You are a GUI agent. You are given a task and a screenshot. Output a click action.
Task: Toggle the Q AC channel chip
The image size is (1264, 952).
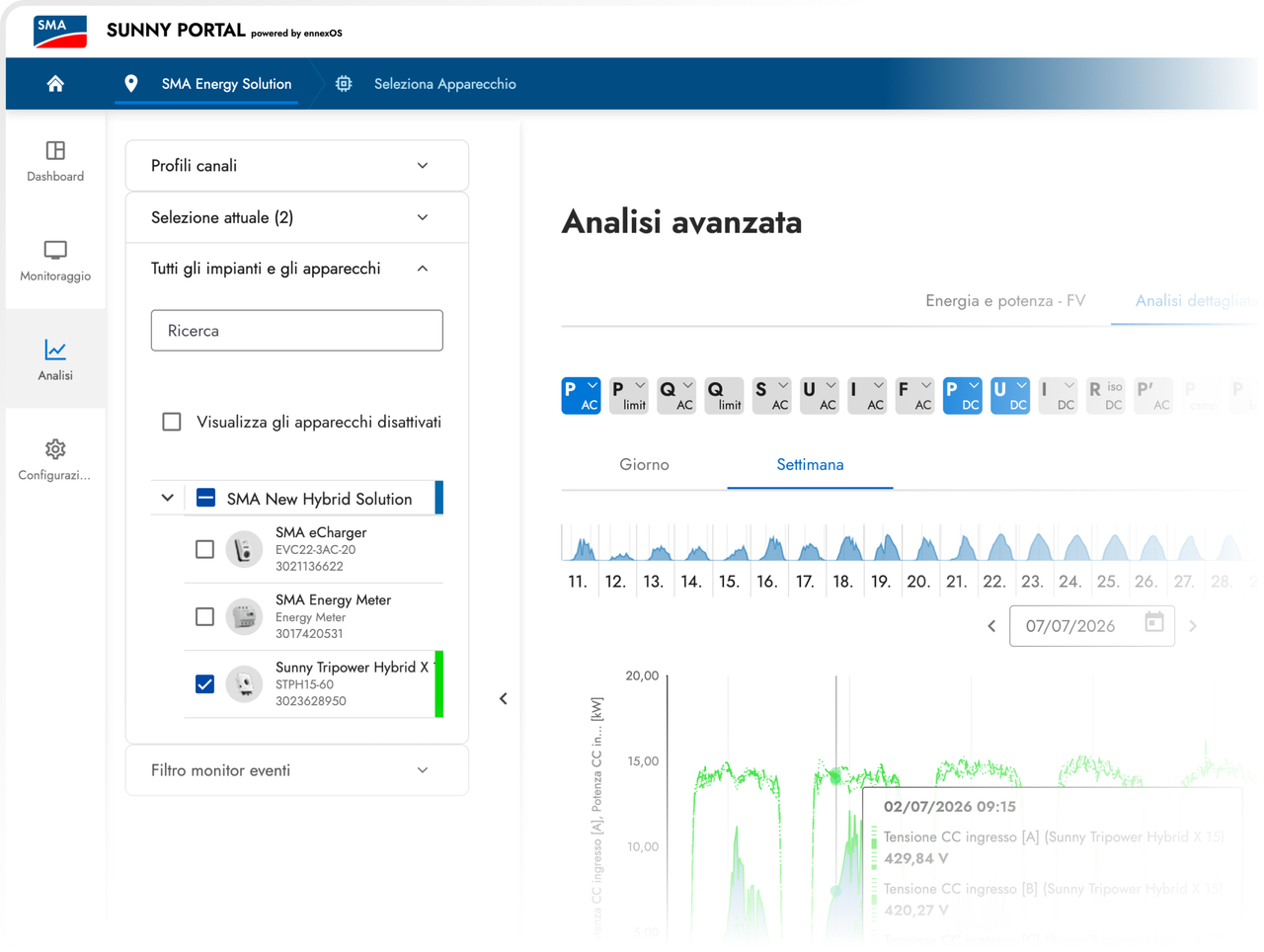coord(676,395)
